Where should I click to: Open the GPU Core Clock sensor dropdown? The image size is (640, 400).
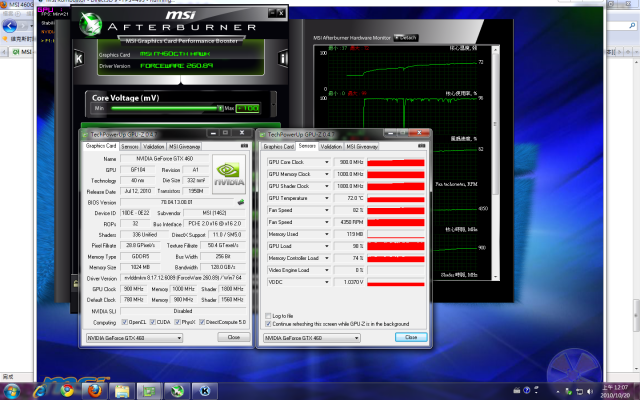(327, 162)
